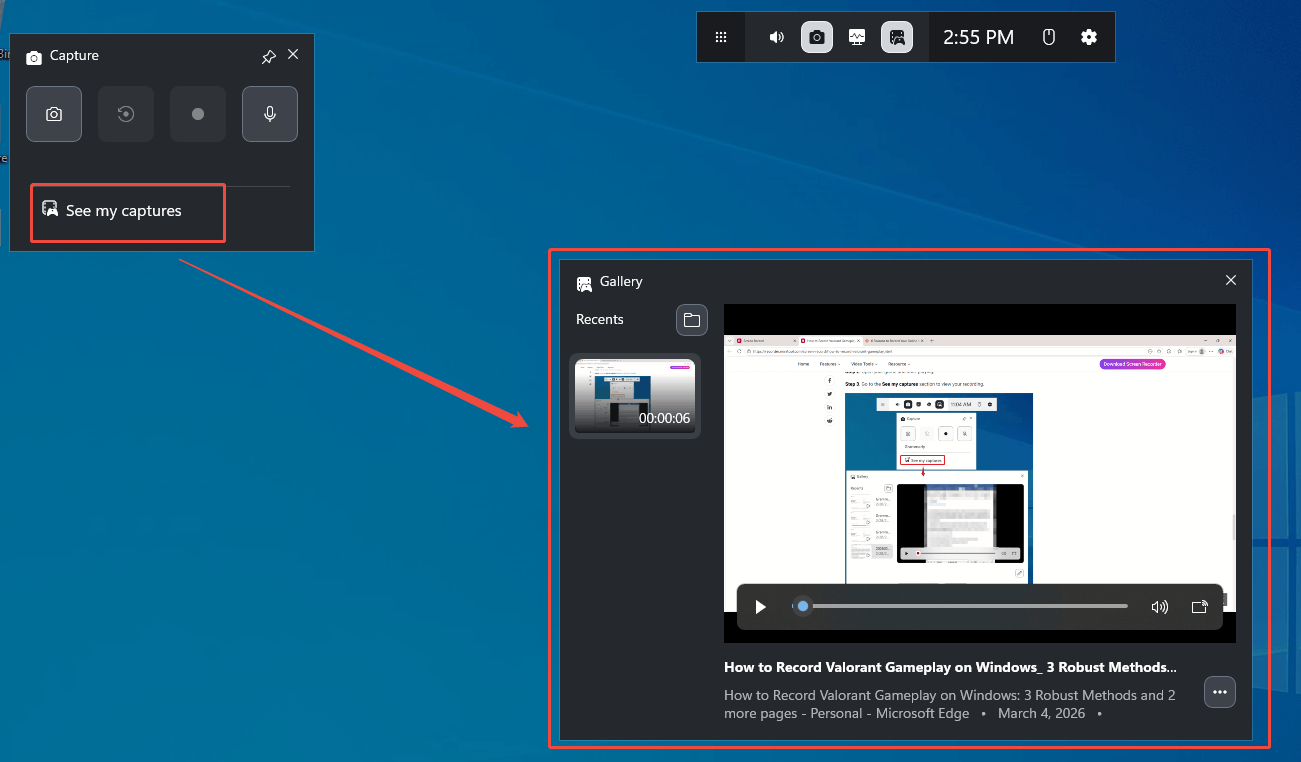Toggle the Capture widget camera icon in the top bar
The width and height of the screenshot is (1301, 762).
(817, 38)
